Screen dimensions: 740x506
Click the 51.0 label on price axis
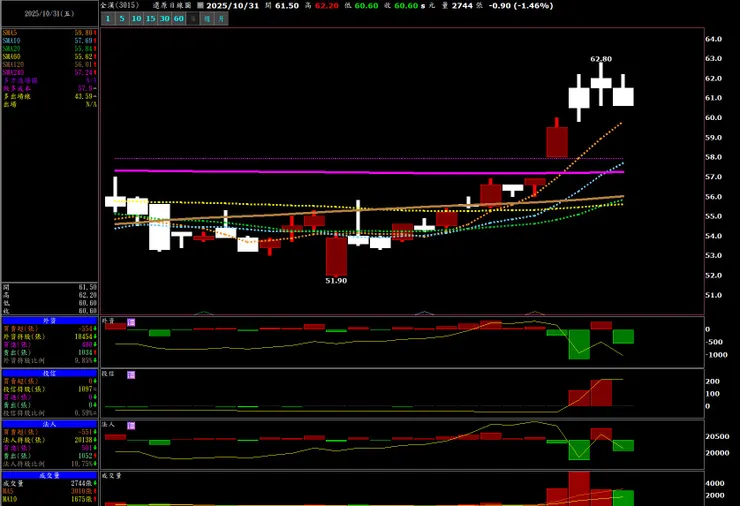714,295
